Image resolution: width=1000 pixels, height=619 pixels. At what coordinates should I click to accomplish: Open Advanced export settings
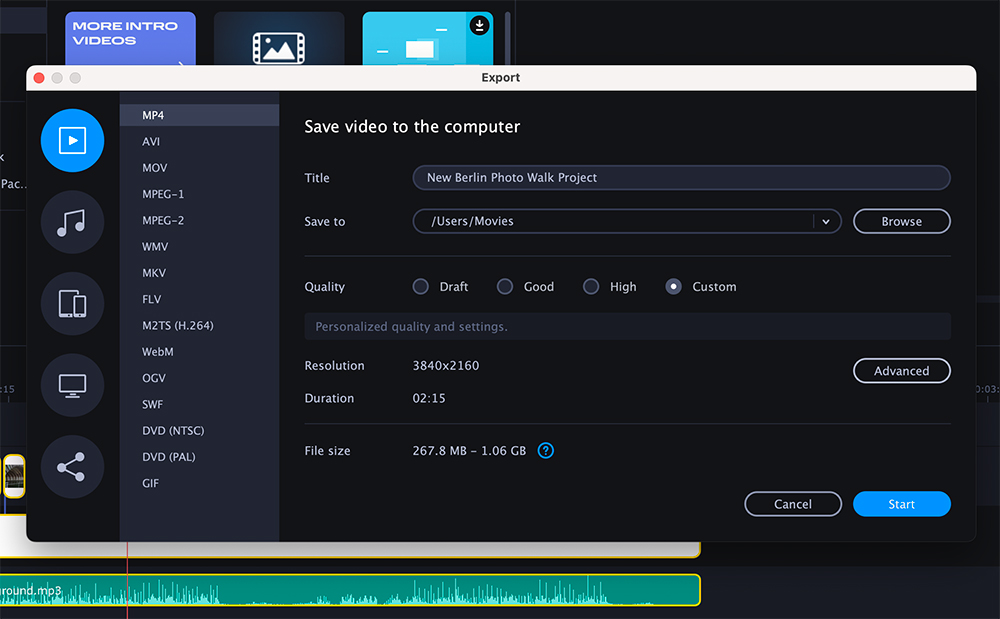(901, 370)
